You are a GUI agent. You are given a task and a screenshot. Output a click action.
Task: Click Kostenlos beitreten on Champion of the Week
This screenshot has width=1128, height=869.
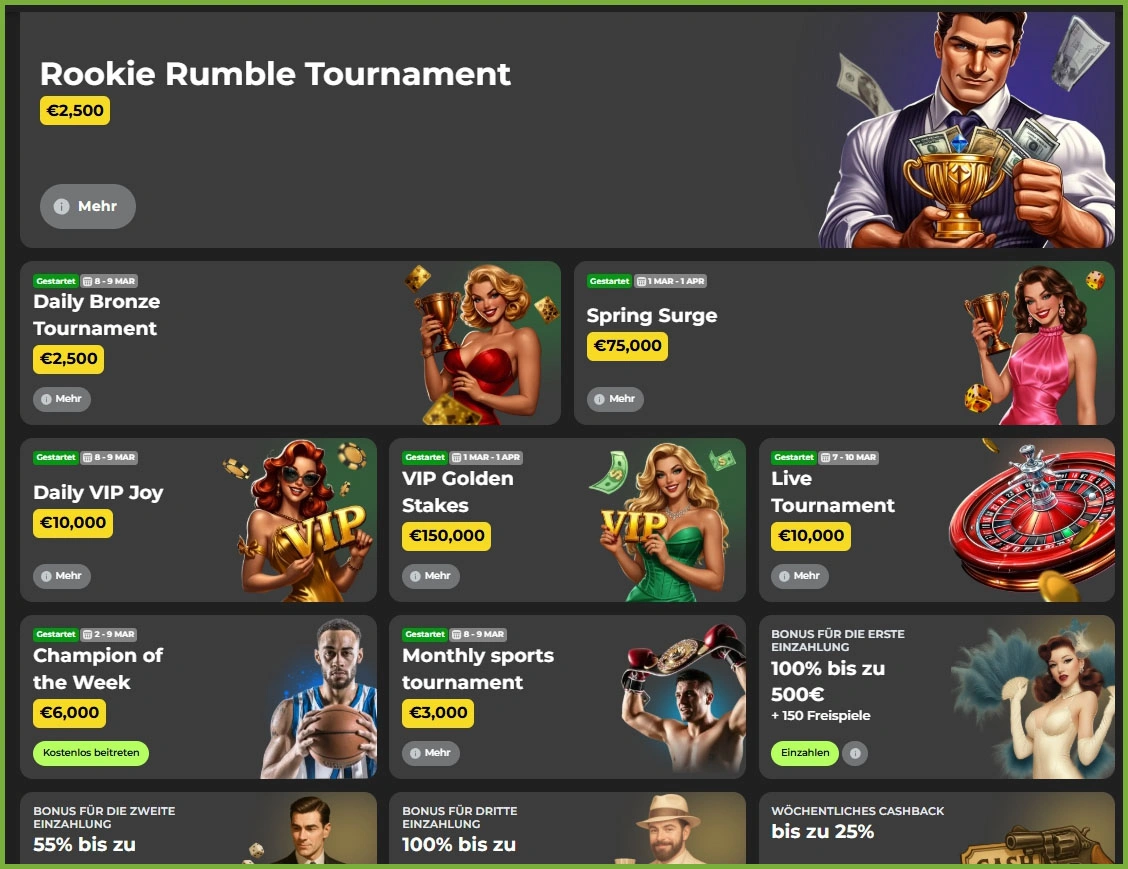pyautogui.click(x=91, y=752)
